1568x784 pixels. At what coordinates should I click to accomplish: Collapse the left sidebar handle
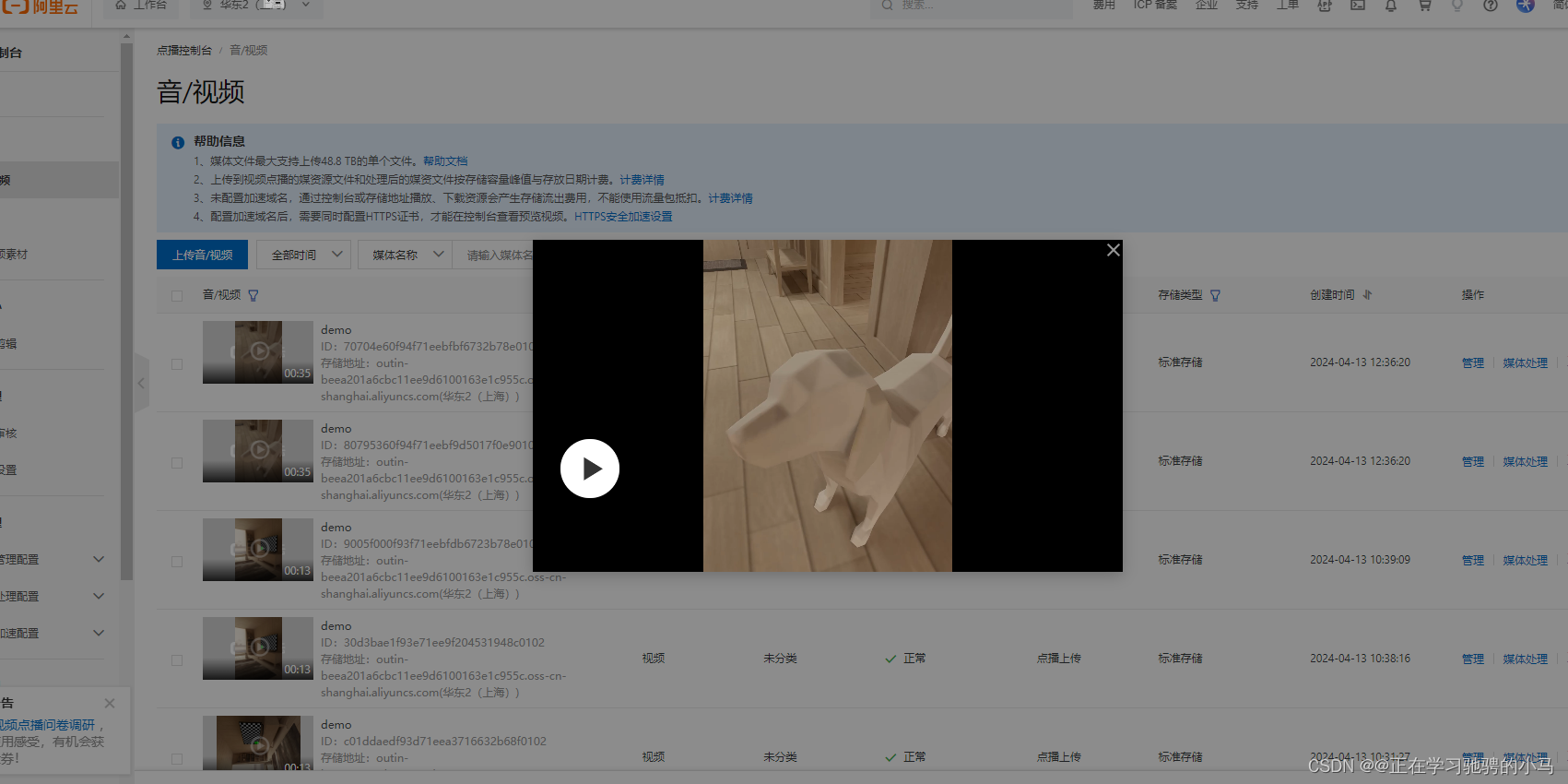tap(141, 383)
